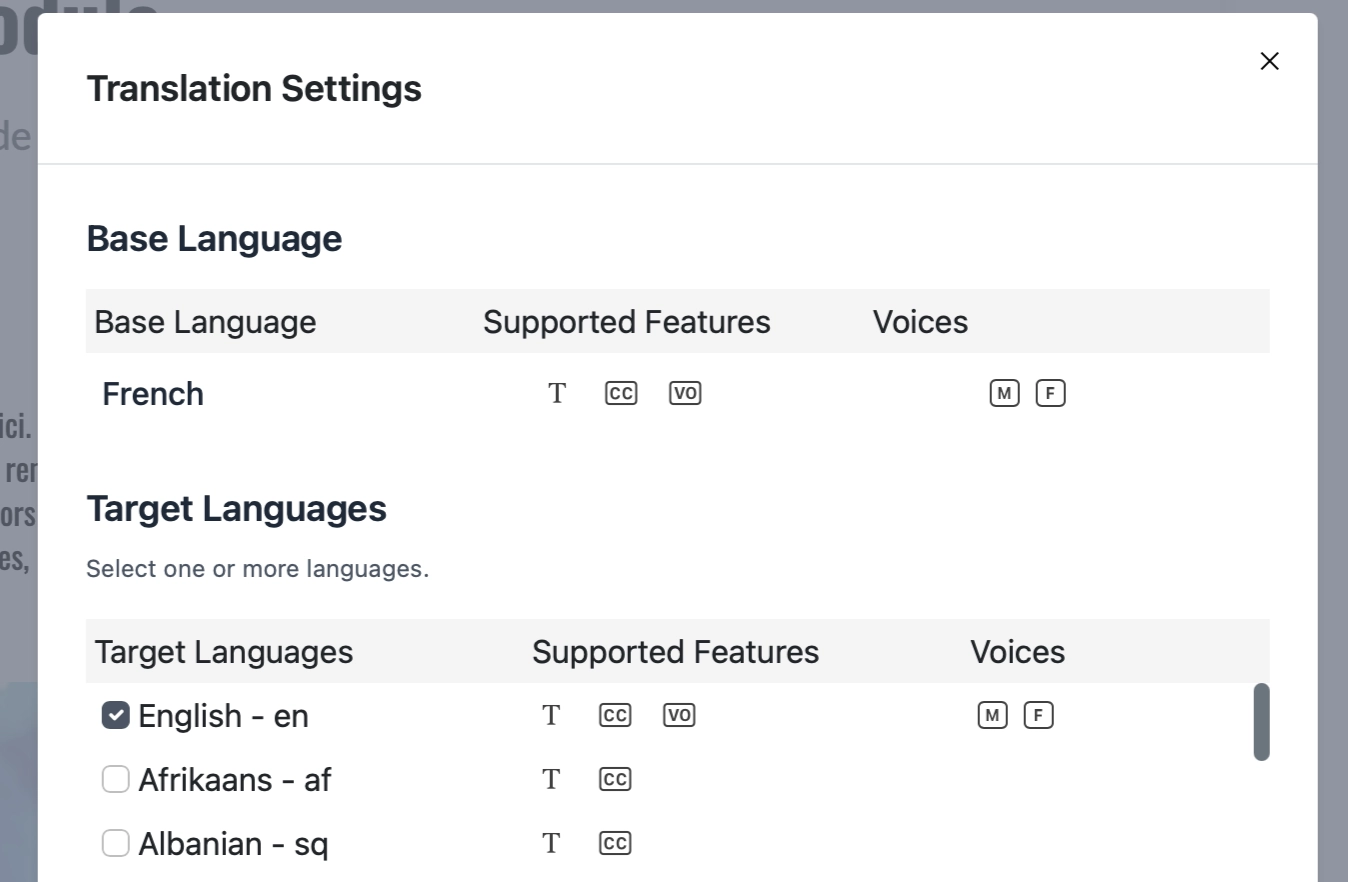The width and height of the screenshot is (1348, 882).
Task: Click the Albanian text translation T icon
Action: 551,843
